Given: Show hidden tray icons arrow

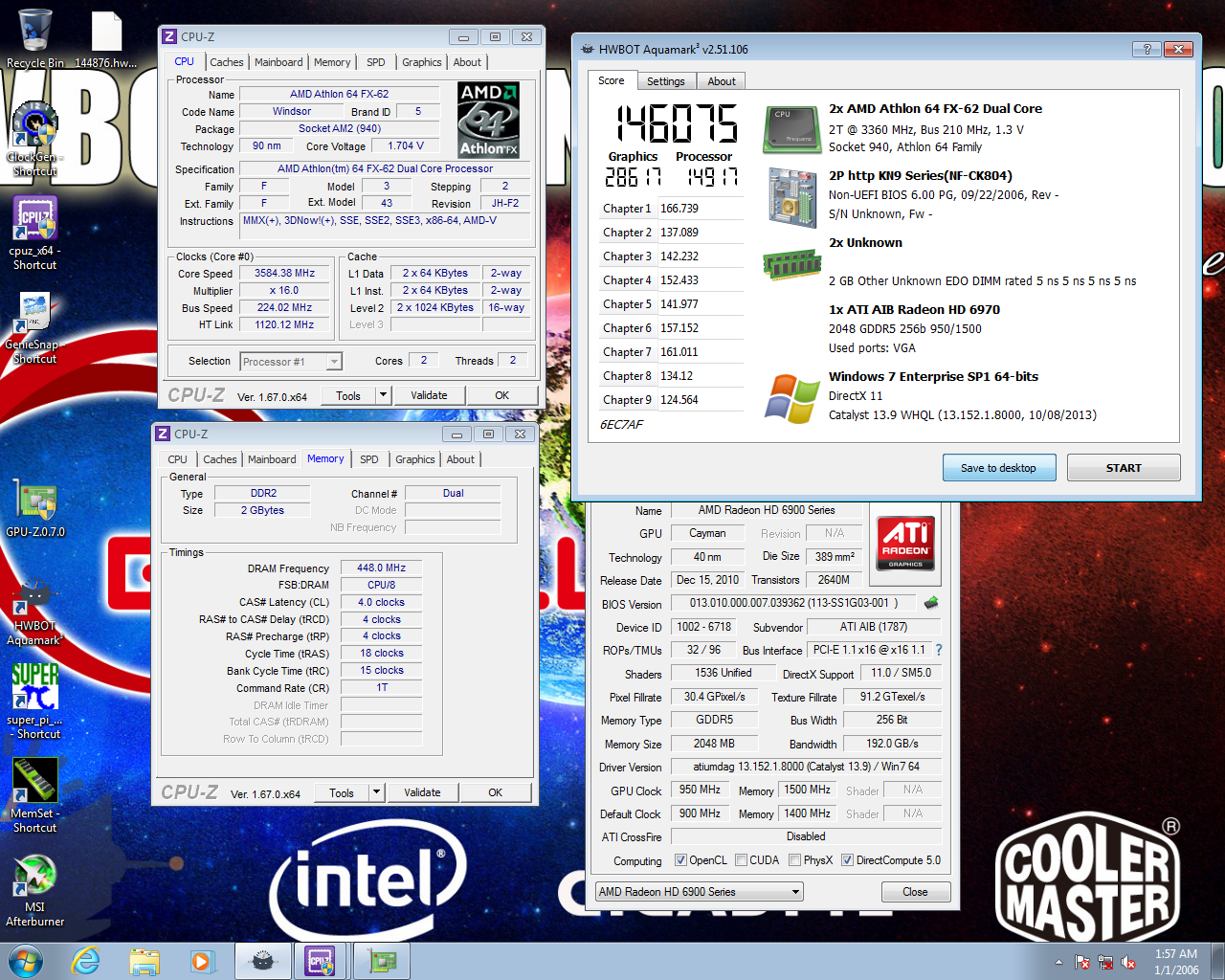Looking at the screenshot, I should [x=1058, y=962].
